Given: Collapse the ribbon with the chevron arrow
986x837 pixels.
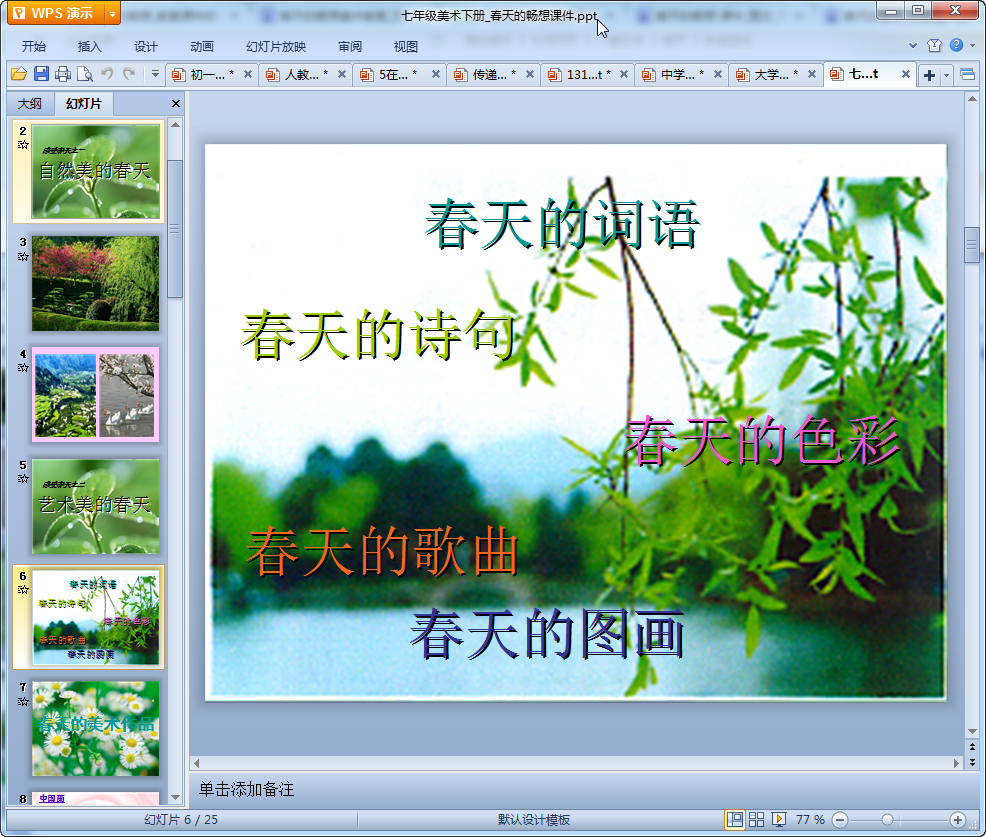Looking at the screenshot, I should [x=912, y=45].
